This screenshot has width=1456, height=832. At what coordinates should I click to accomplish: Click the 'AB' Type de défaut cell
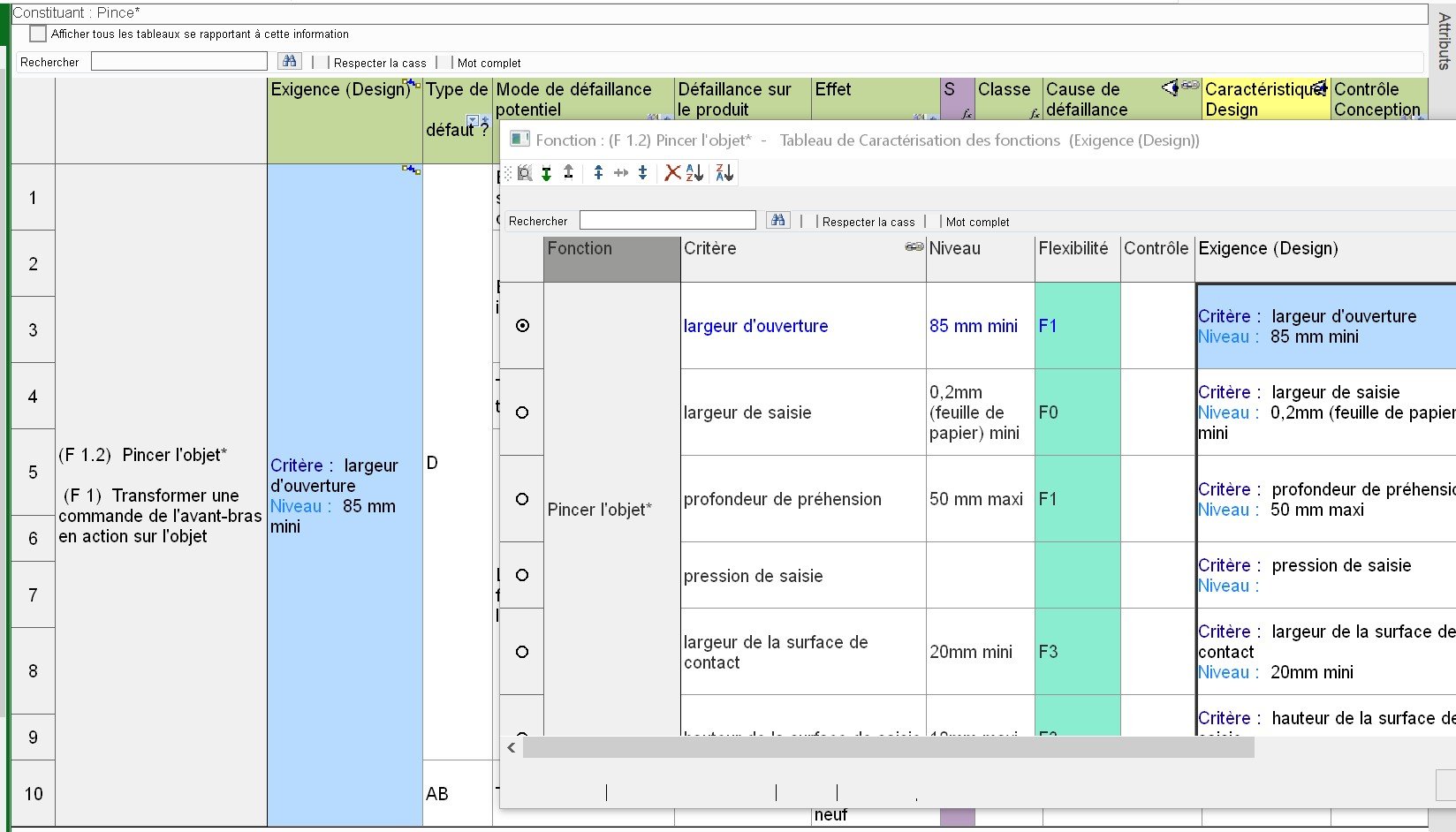click(458, 793)
